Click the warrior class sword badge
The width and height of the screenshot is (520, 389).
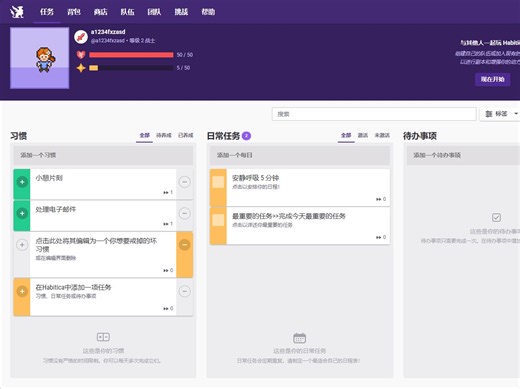(81, 37)
